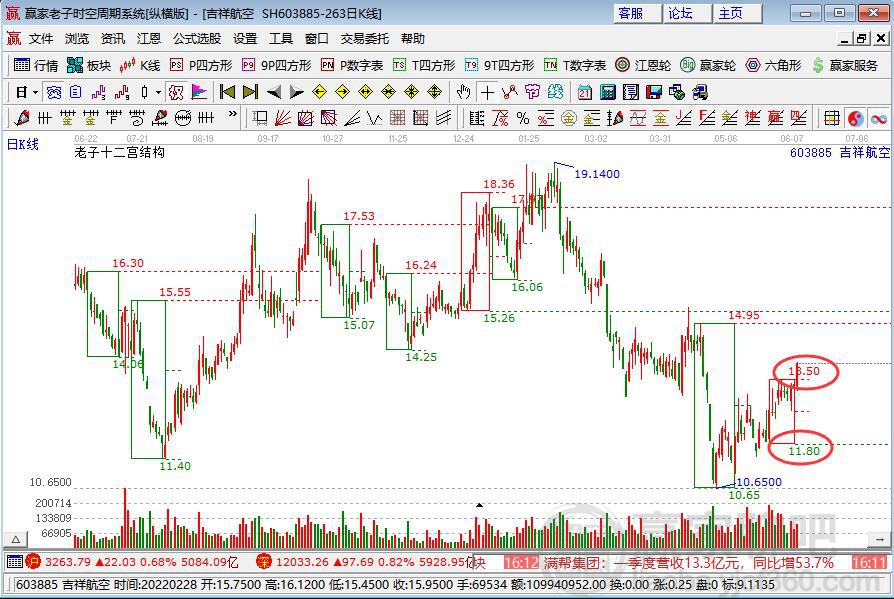The image size is (894, 599).
Task: Open the 资讯 menu
Action: point(113,39)
